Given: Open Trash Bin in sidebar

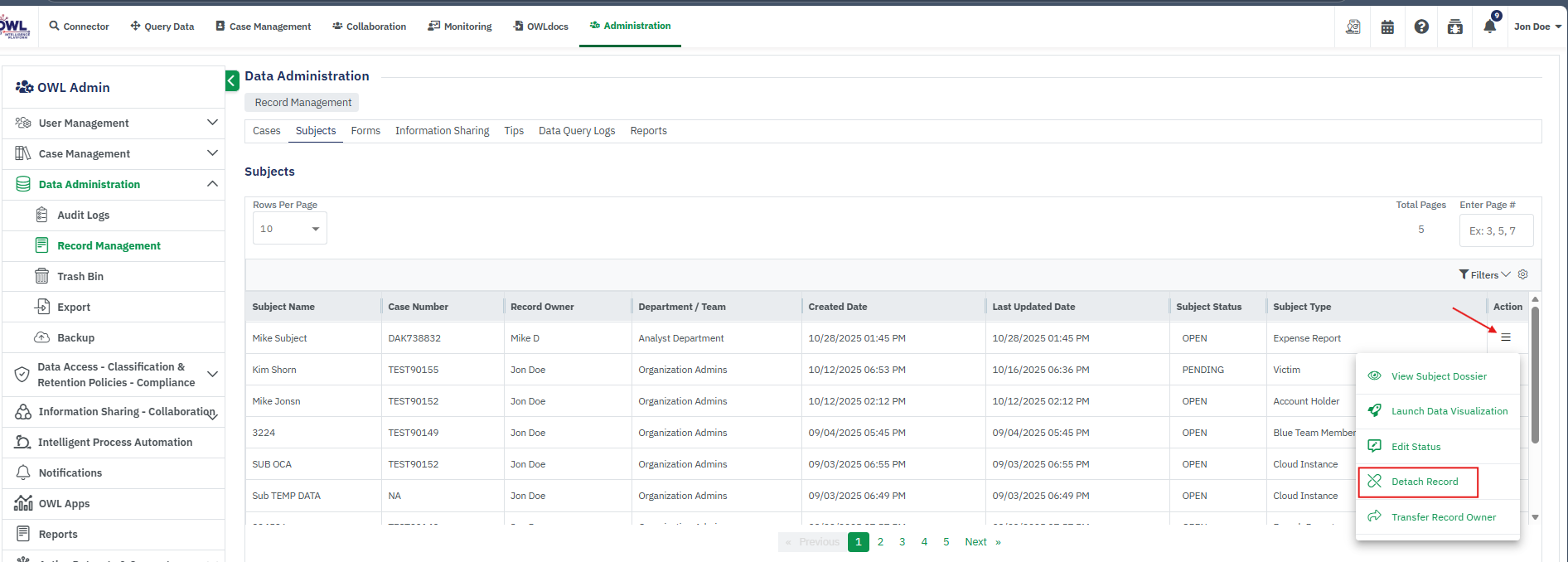Looking at the screenshot, I should click(80, 276).
